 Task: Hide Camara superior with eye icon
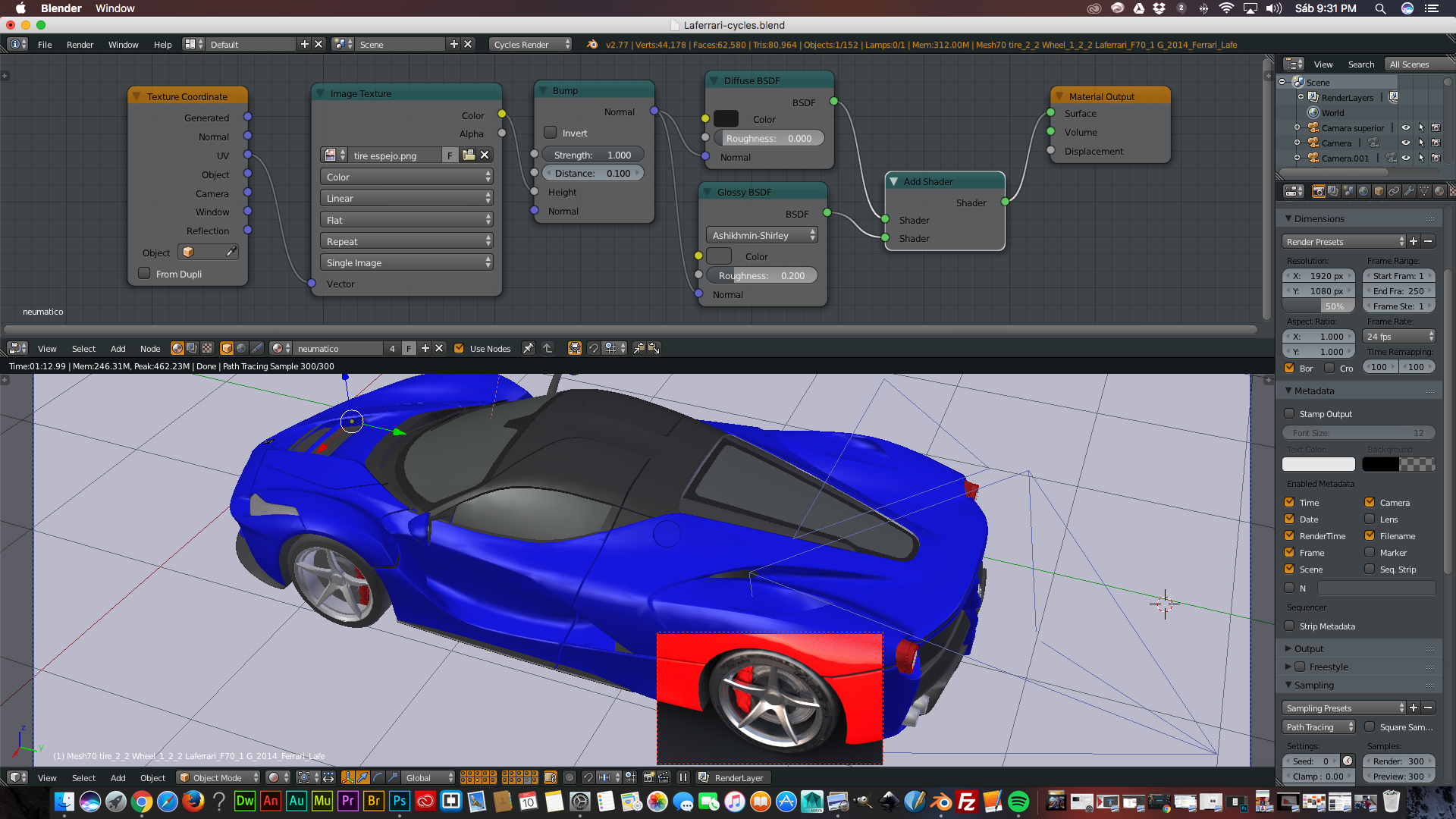pyautogui.click(x=1406, y=128)
